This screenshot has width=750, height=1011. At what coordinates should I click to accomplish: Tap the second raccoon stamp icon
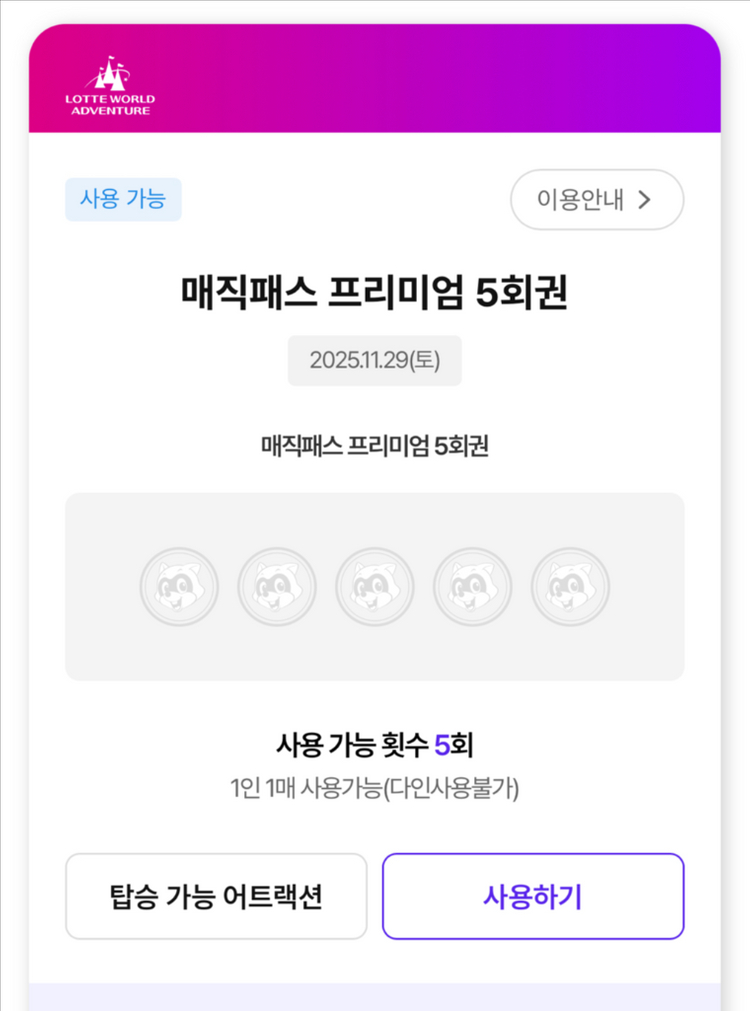pyautogui.click(x=277, y=587)
